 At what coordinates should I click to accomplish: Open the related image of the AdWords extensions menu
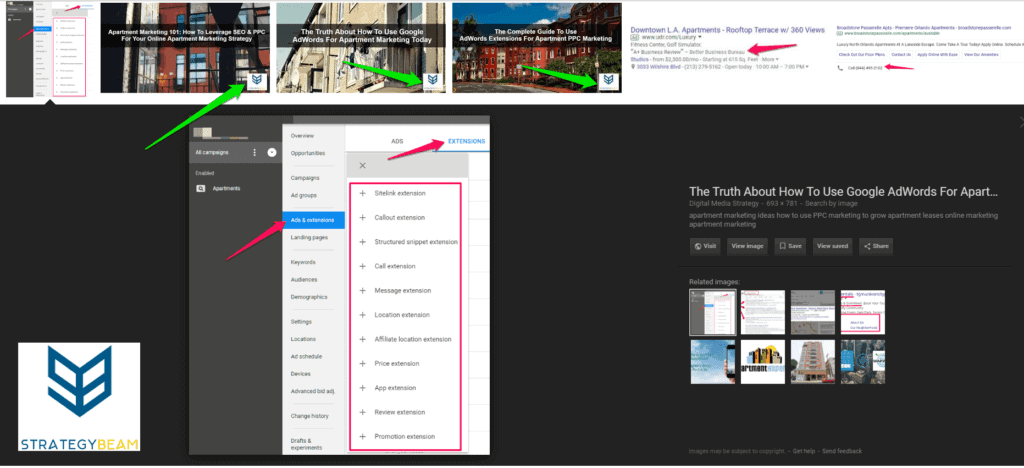[712, 312]
